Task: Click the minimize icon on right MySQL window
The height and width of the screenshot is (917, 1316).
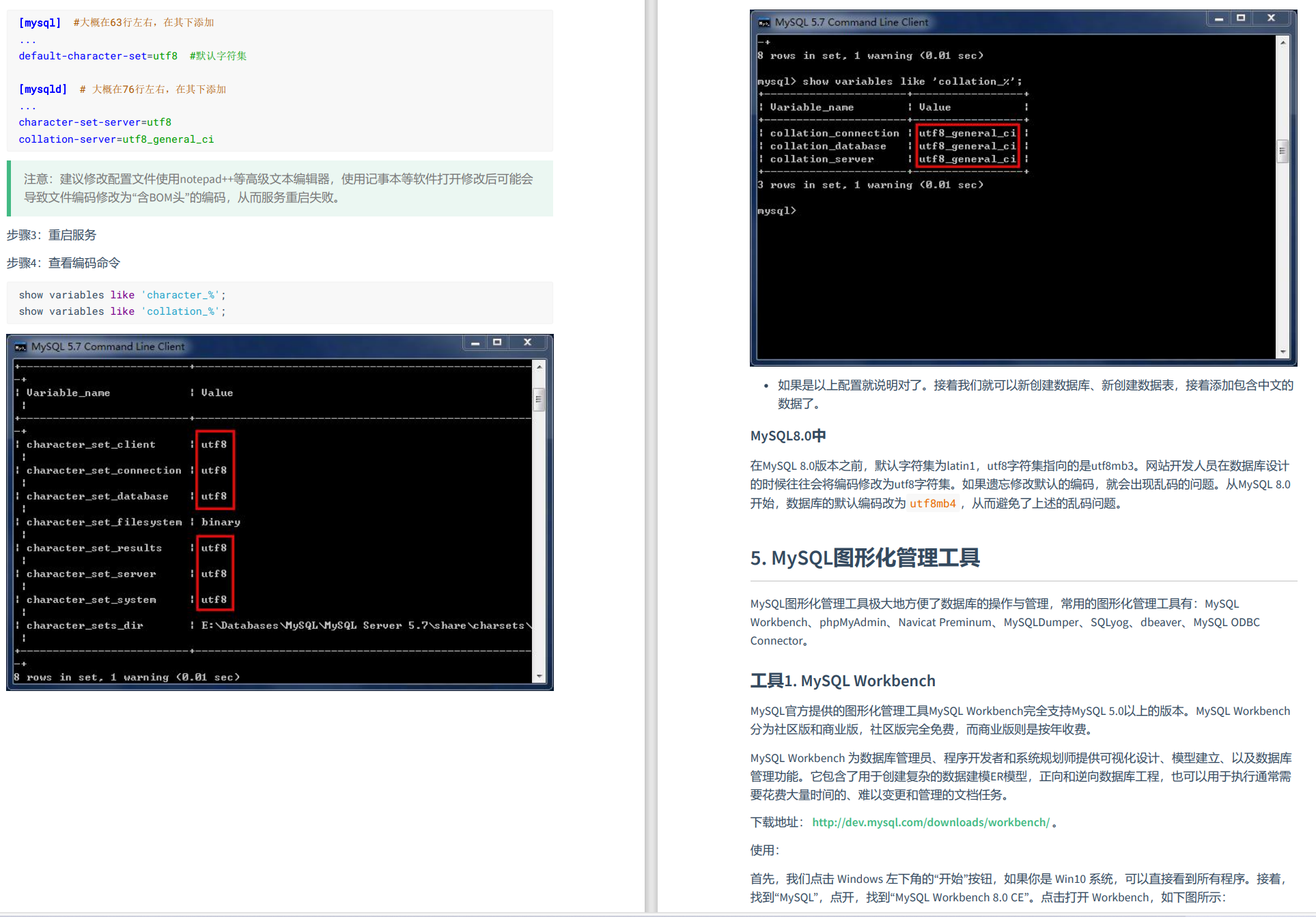Action: coord(1218,18)
